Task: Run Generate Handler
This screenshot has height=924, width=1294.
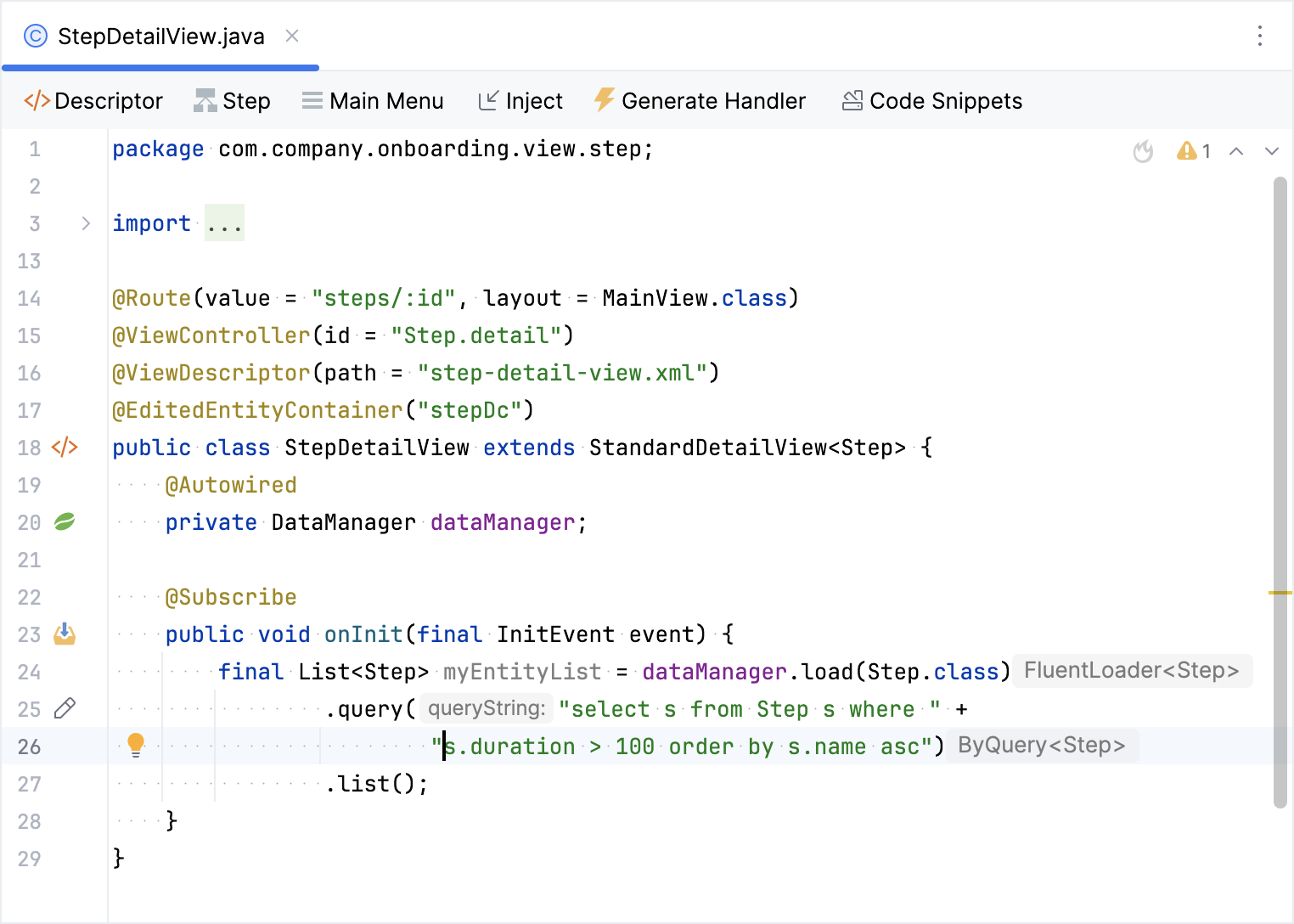Action: coord(700,100)
